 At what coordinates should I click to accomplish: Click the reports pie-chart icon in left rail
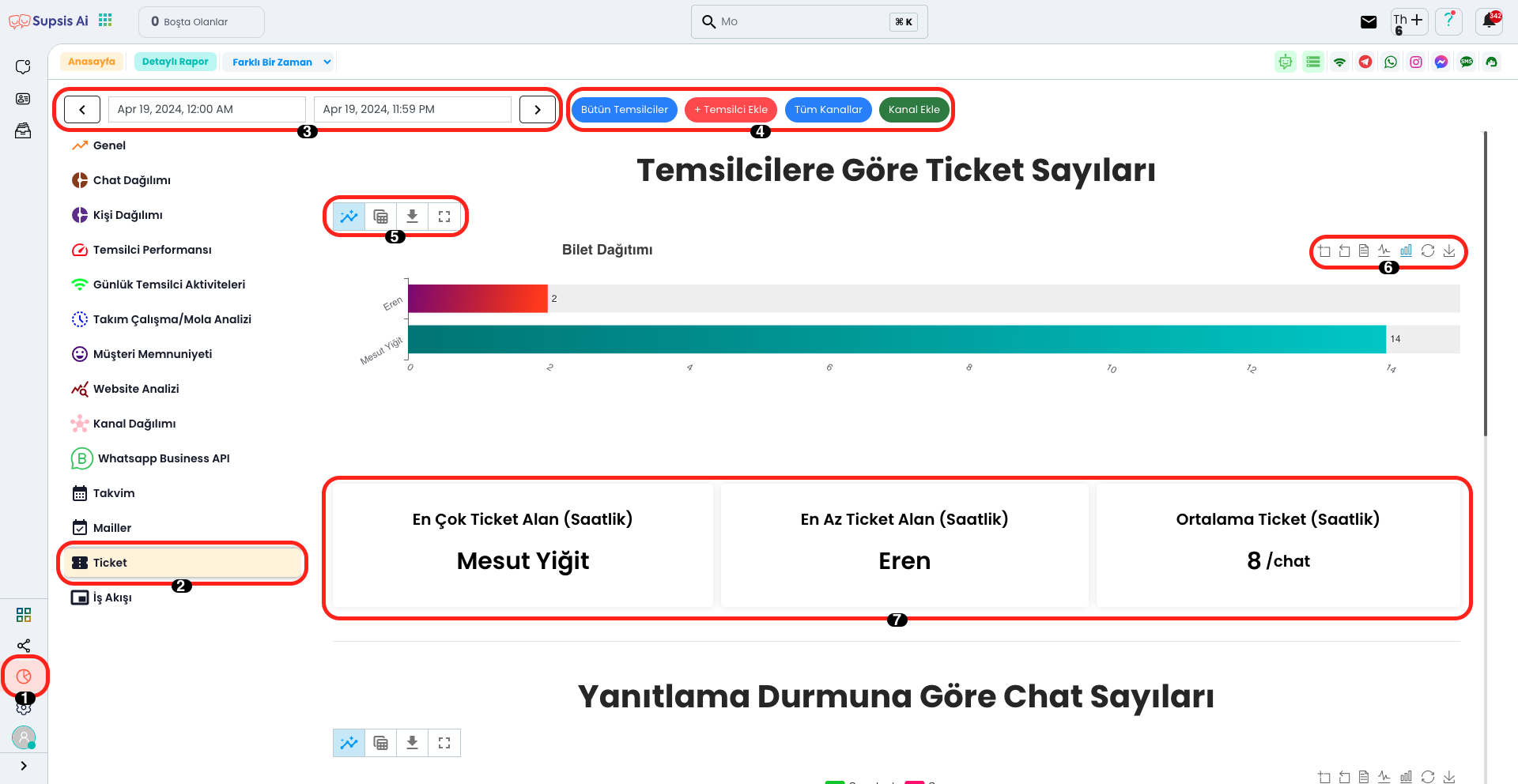click(x=24, y=677)
